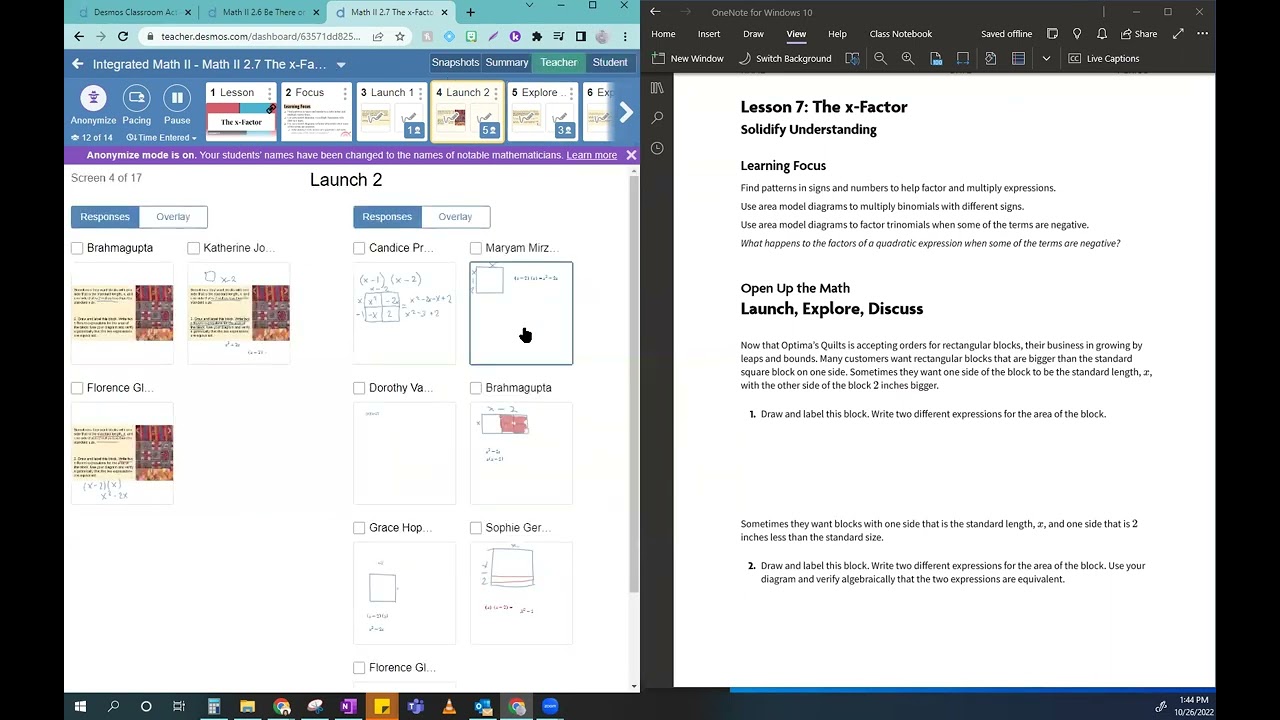Dismiss the anonymize mode banner
1280x720 pixels.
(x=631, y=155)
